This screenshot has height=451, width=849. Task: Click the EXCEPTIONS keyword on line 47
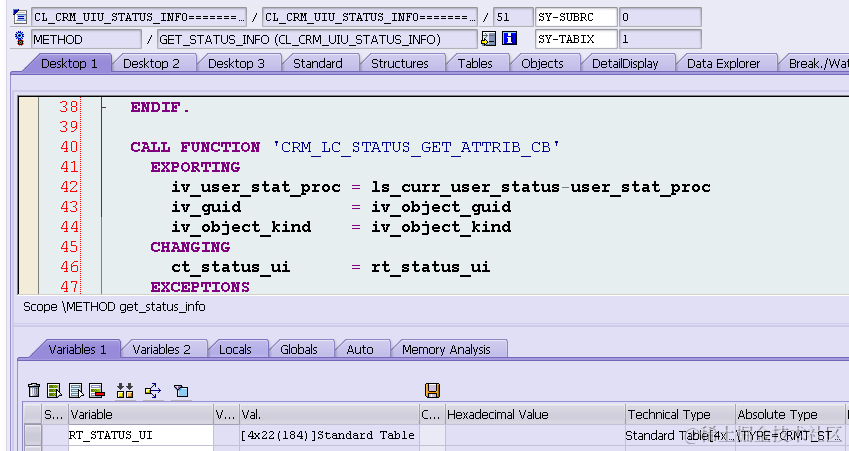click(x=200, y=287)
